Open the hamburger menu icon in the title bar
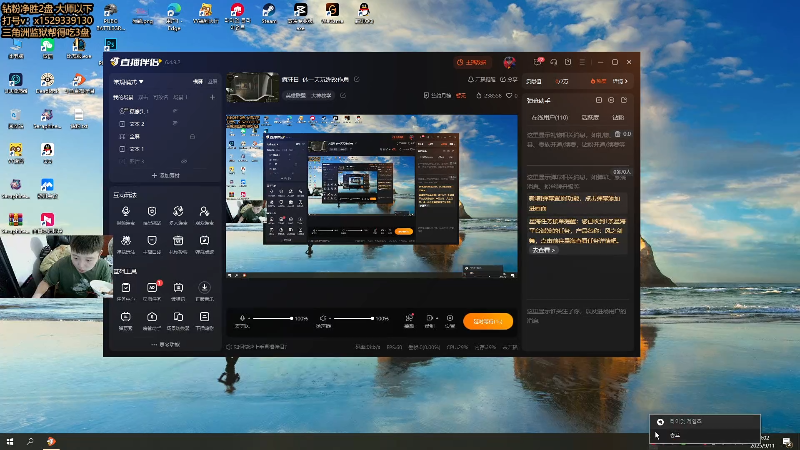The height and width of the screenshot is (450, 800). 582,62
